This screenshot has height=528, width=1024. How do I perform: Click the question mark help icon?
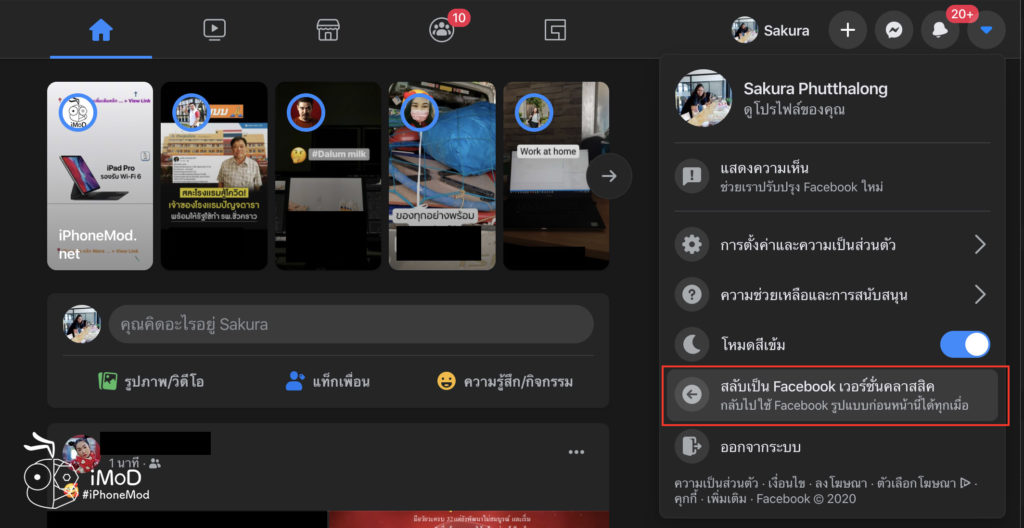[x=691, y=295]
